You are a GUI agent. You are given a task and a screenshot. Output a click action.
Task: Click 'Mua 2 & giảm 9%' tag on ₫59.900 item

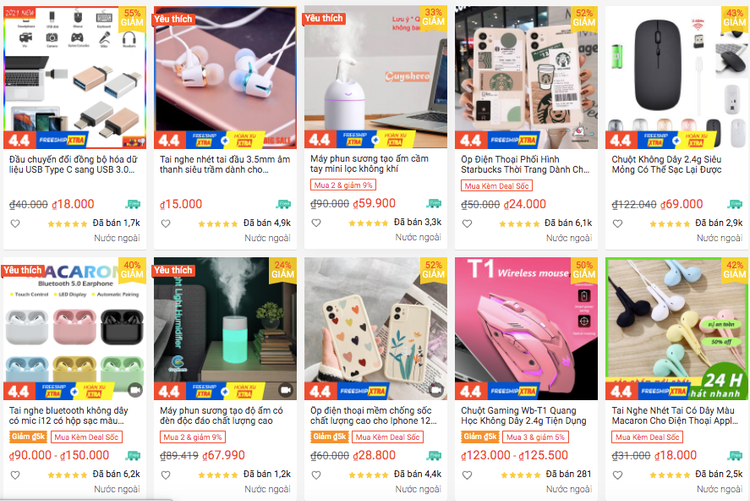pyautogui.click(x=343, y=185)
